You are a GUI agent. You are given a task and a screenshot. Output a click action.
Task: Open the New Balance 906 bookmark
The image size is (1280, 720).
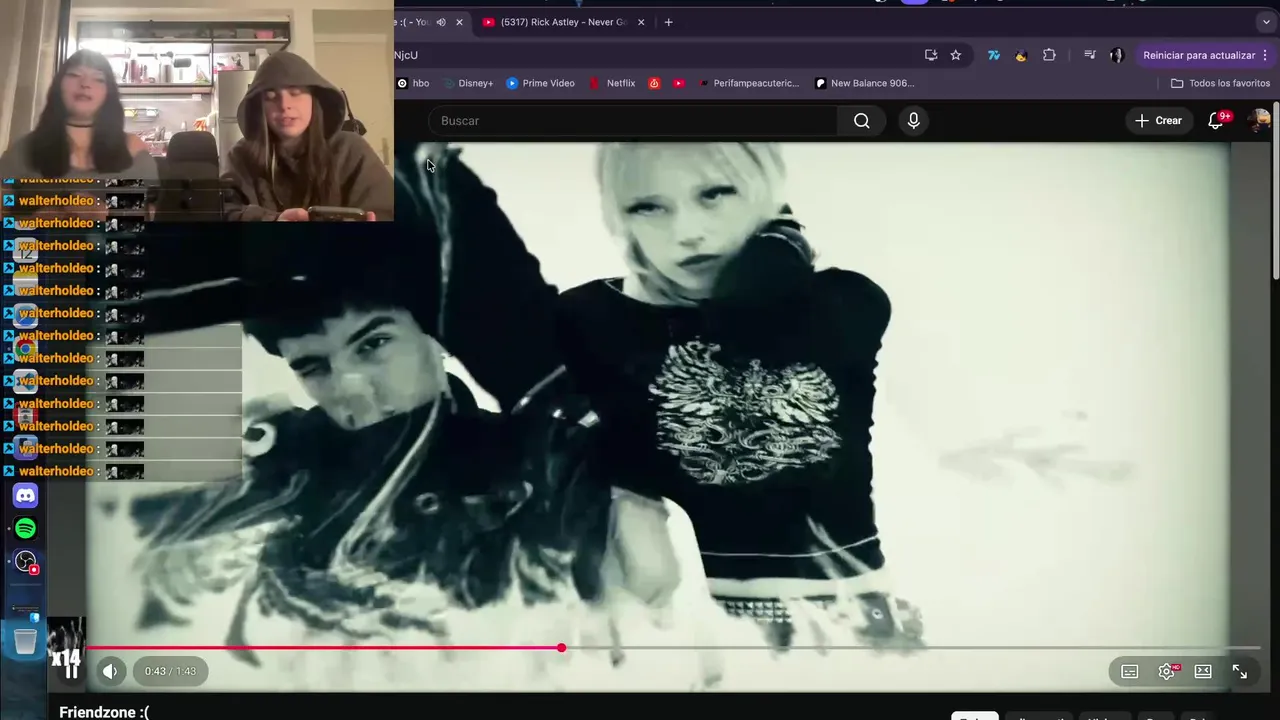[x=865, y=83]
